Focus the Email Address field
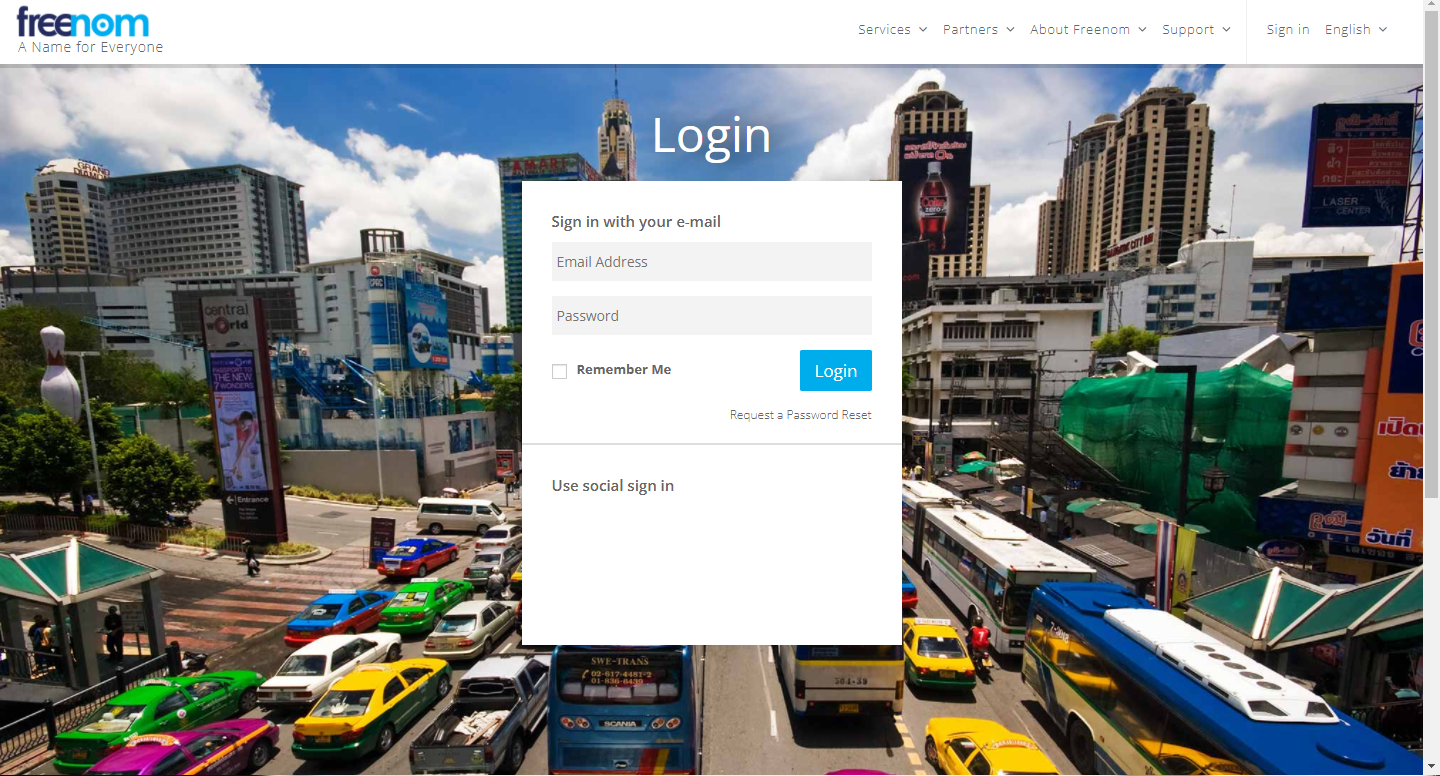This screenshot has height=776, width=1440. [711, 262]
